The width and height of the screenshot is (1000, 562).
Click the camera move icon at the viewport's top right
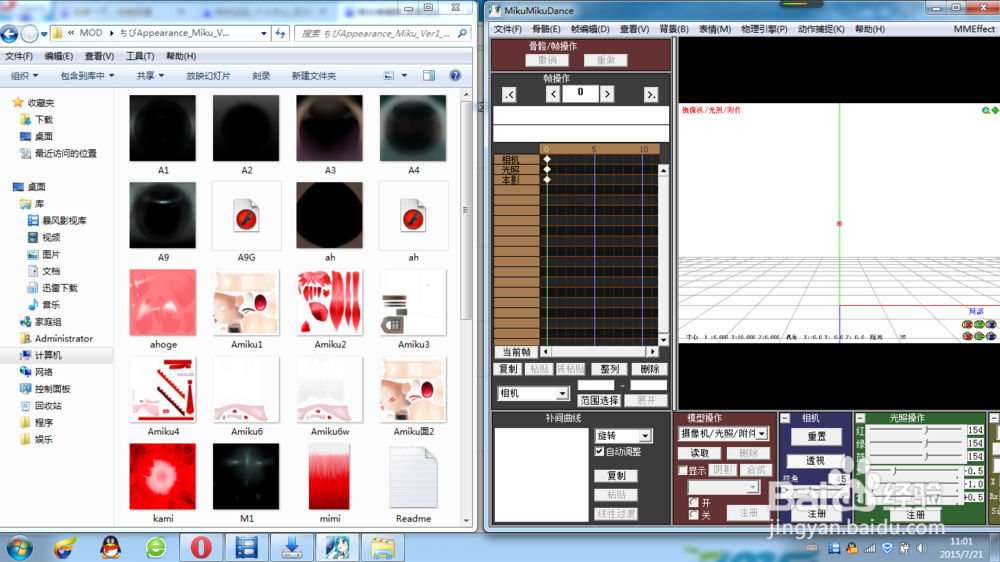(x=995, y=110)
